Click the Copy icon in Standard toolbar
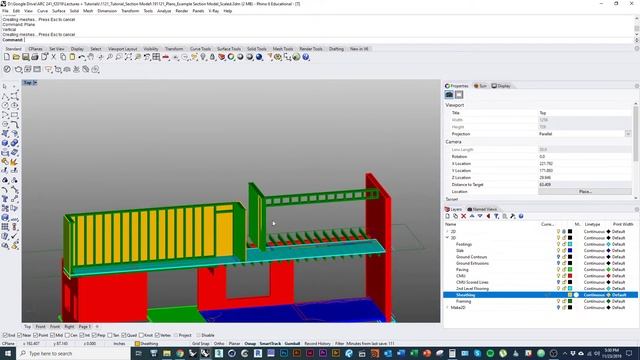The width and height of the screenshot is (640, 360). 63,57
